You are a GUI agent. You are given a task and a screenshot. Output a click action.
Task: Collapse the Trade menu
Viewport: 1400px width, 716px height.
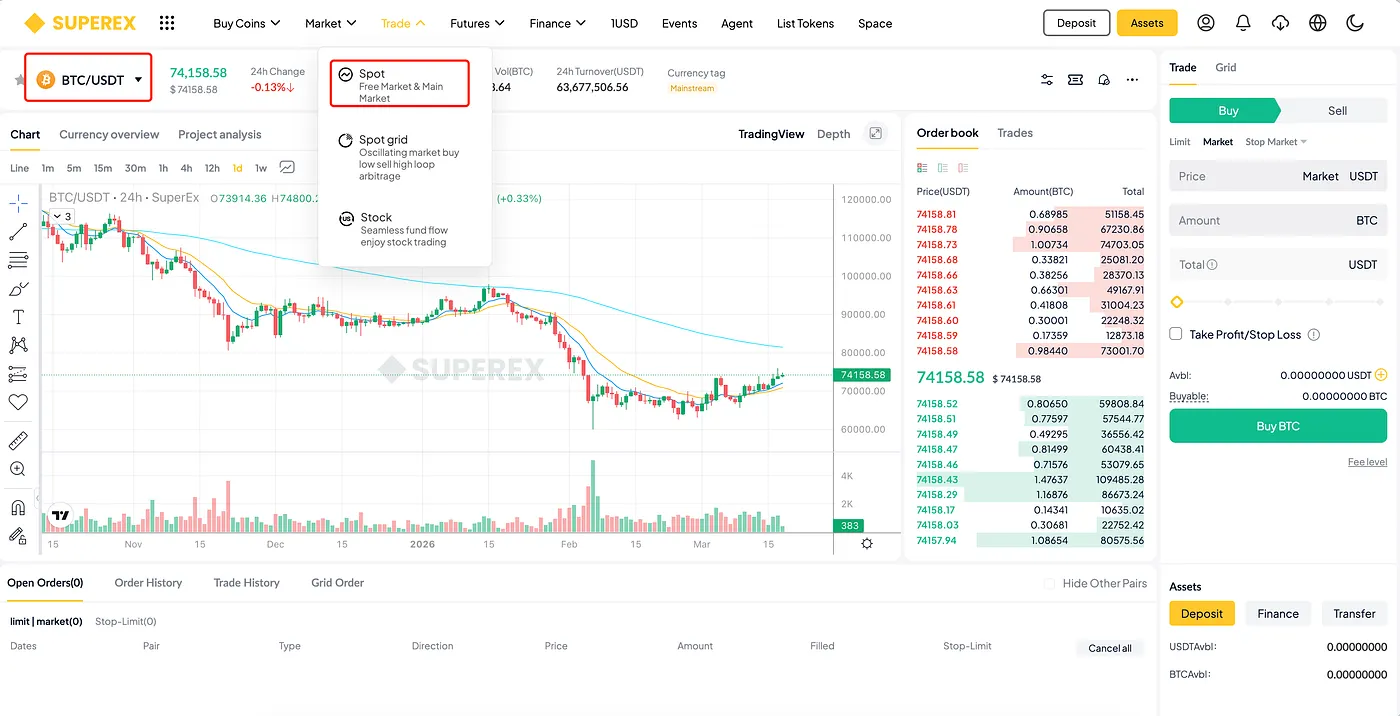coord(403,23)
